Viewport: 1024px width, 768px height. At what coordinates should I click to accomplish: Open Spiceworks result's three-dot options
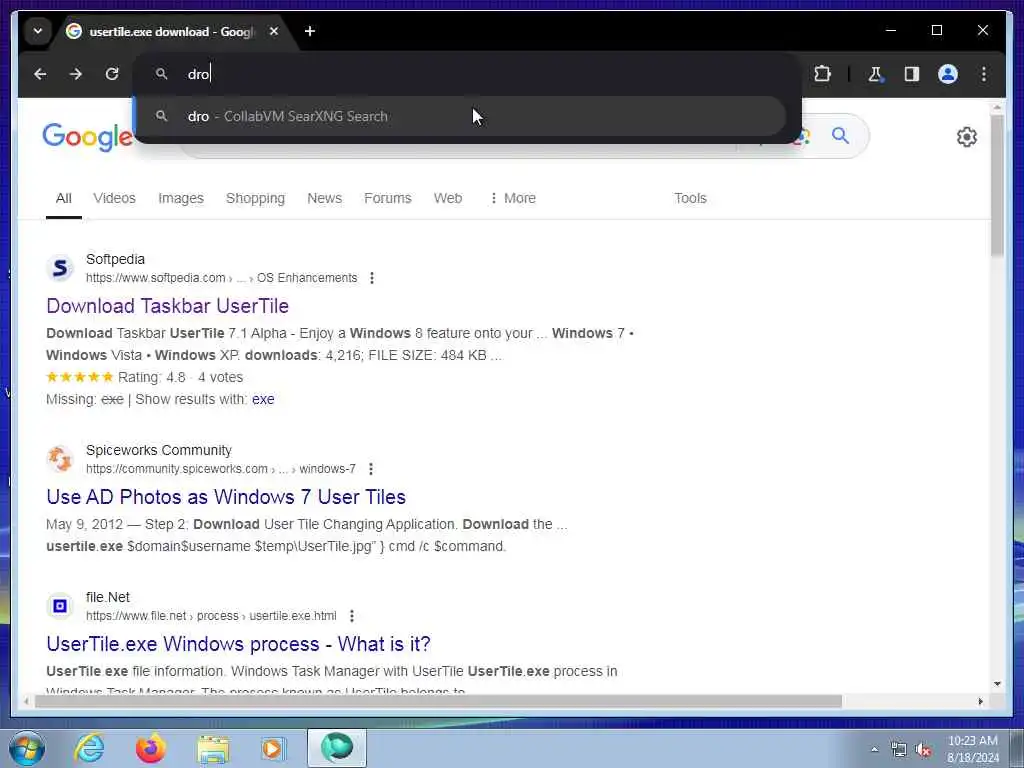[371, 469]
